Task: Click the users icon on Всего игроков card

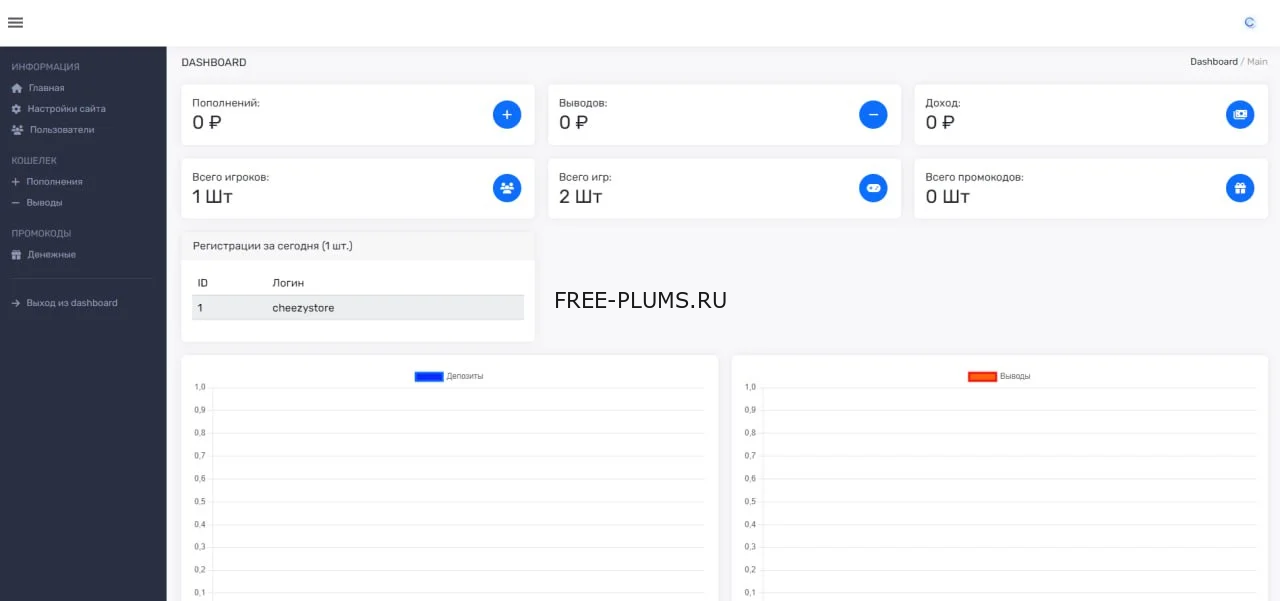Action: [507, 188]
